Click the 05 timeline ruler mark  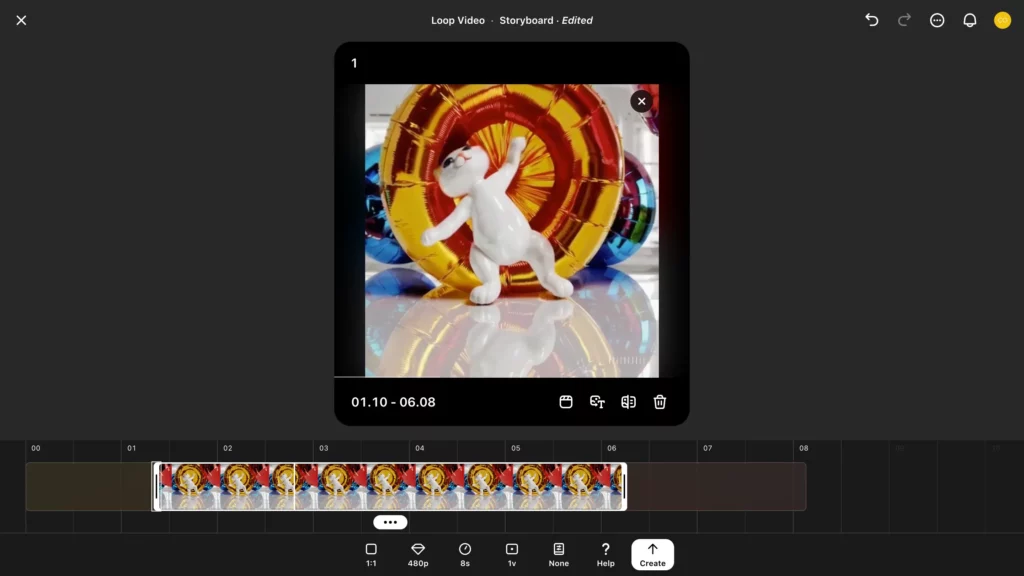click(516, 448)
